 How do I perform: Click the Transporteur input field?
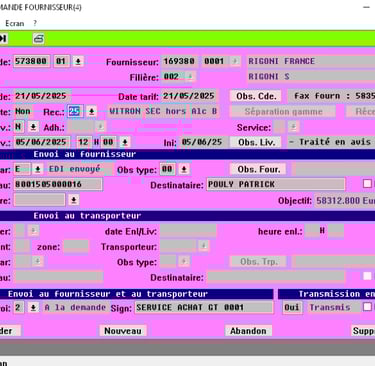point(178,246)
